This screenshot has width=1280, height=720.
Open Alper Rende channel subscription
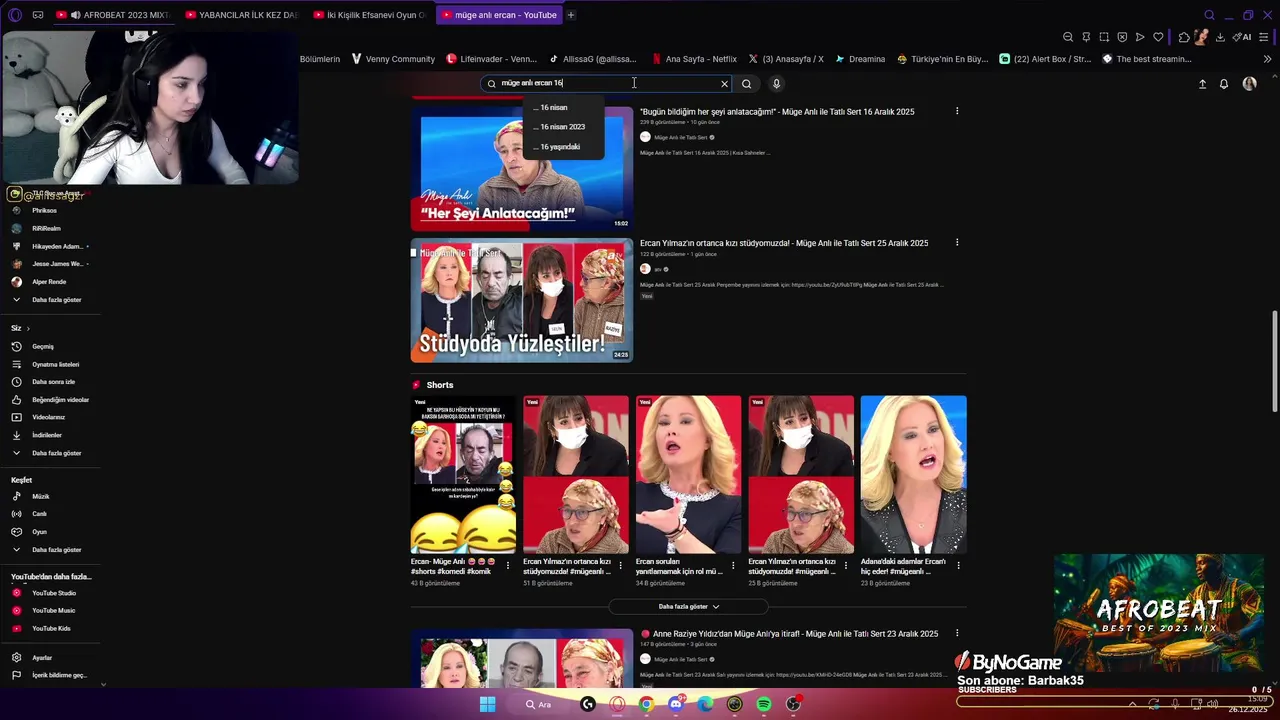coord(48,282)
